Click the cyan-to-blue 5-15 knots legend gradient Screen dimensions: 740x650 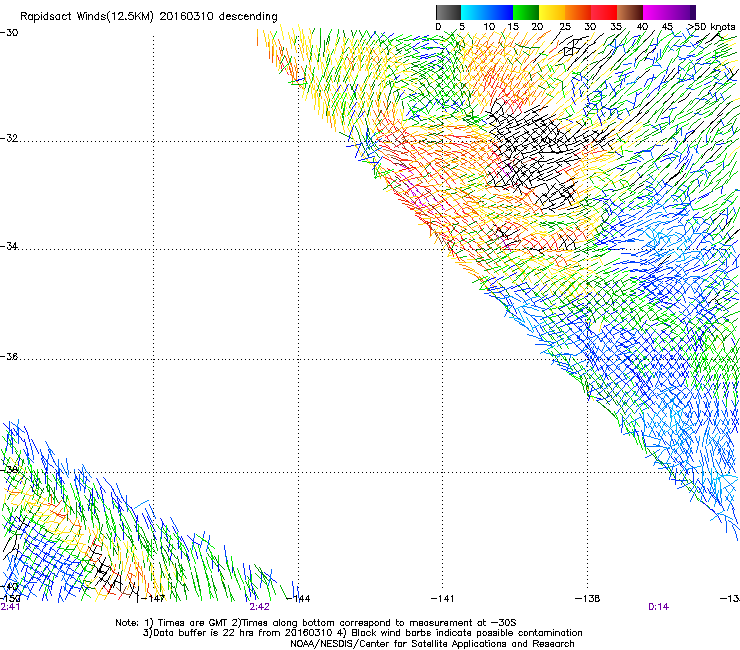coord(487,12)
